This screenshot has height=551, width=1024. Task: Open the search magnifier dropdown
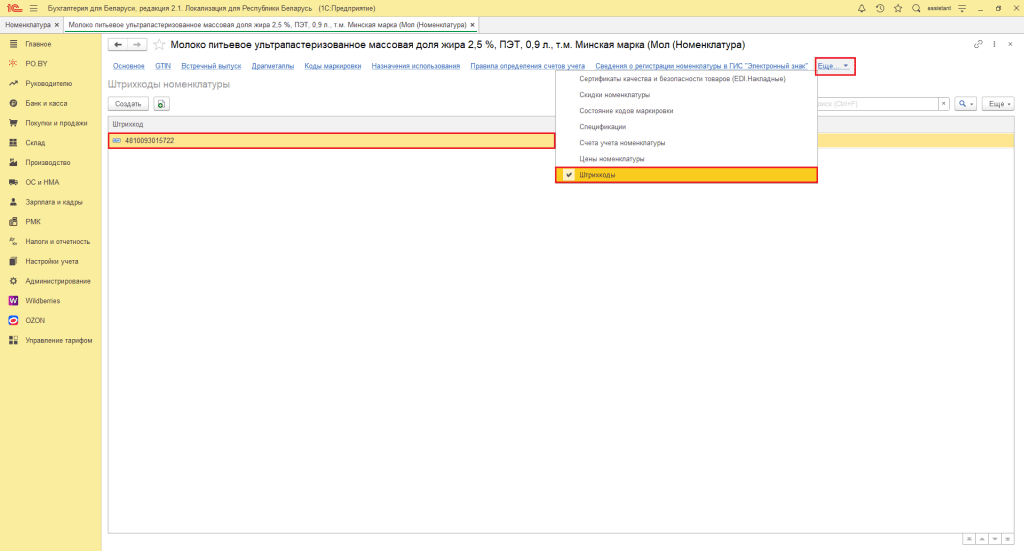(966, 104)
